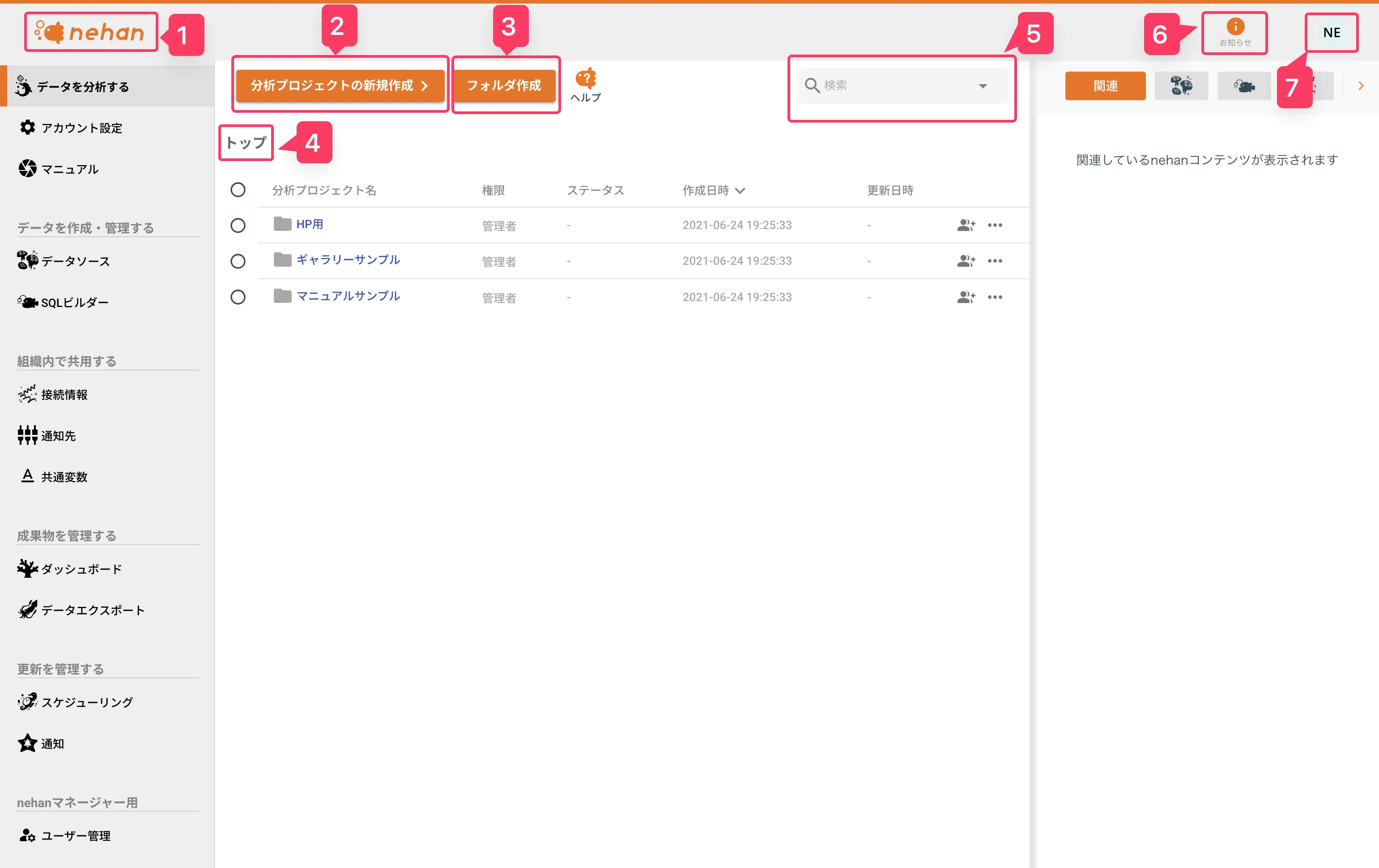Open データを分析する in sidebar
This screenshot has height=868, width=1379.
click(107, 86)
